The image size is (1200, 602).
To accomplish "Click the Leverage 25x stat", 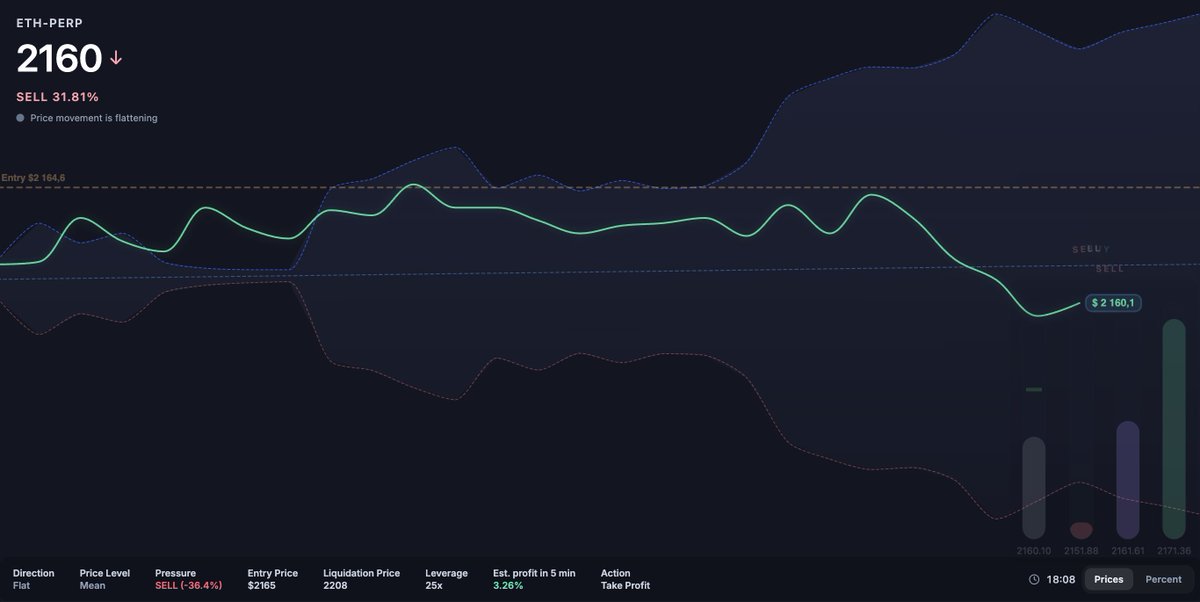I will [x=446, y=579].
